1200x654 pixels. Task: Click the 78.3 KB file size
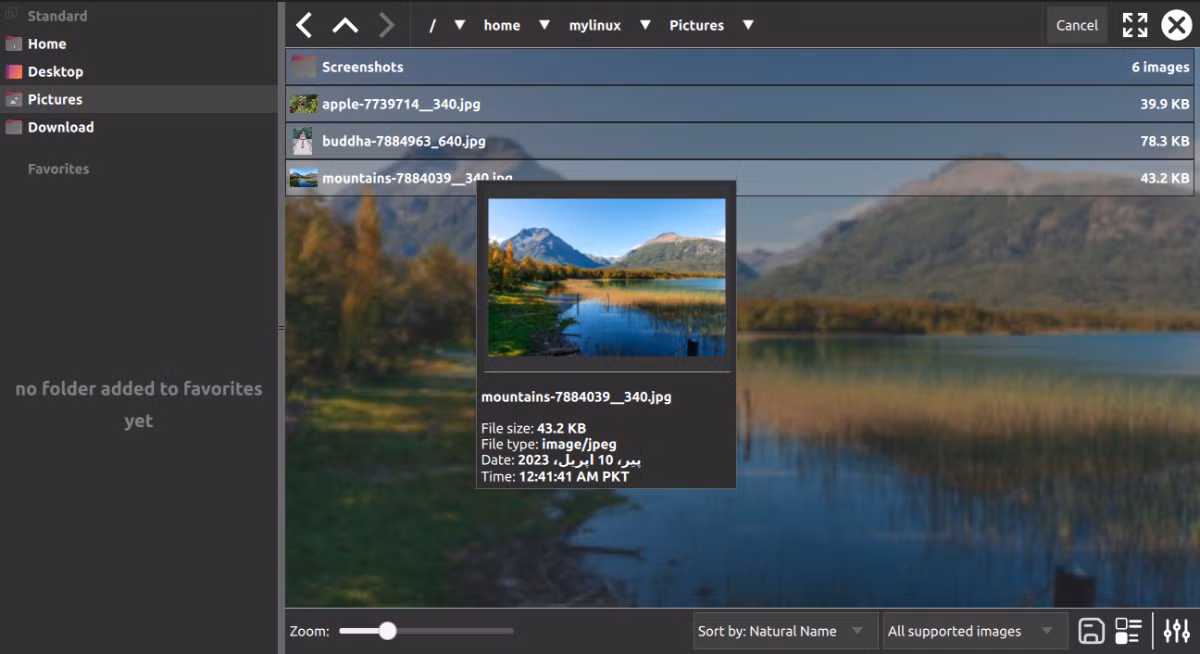pyautogui.click(x=1164, y=141)
